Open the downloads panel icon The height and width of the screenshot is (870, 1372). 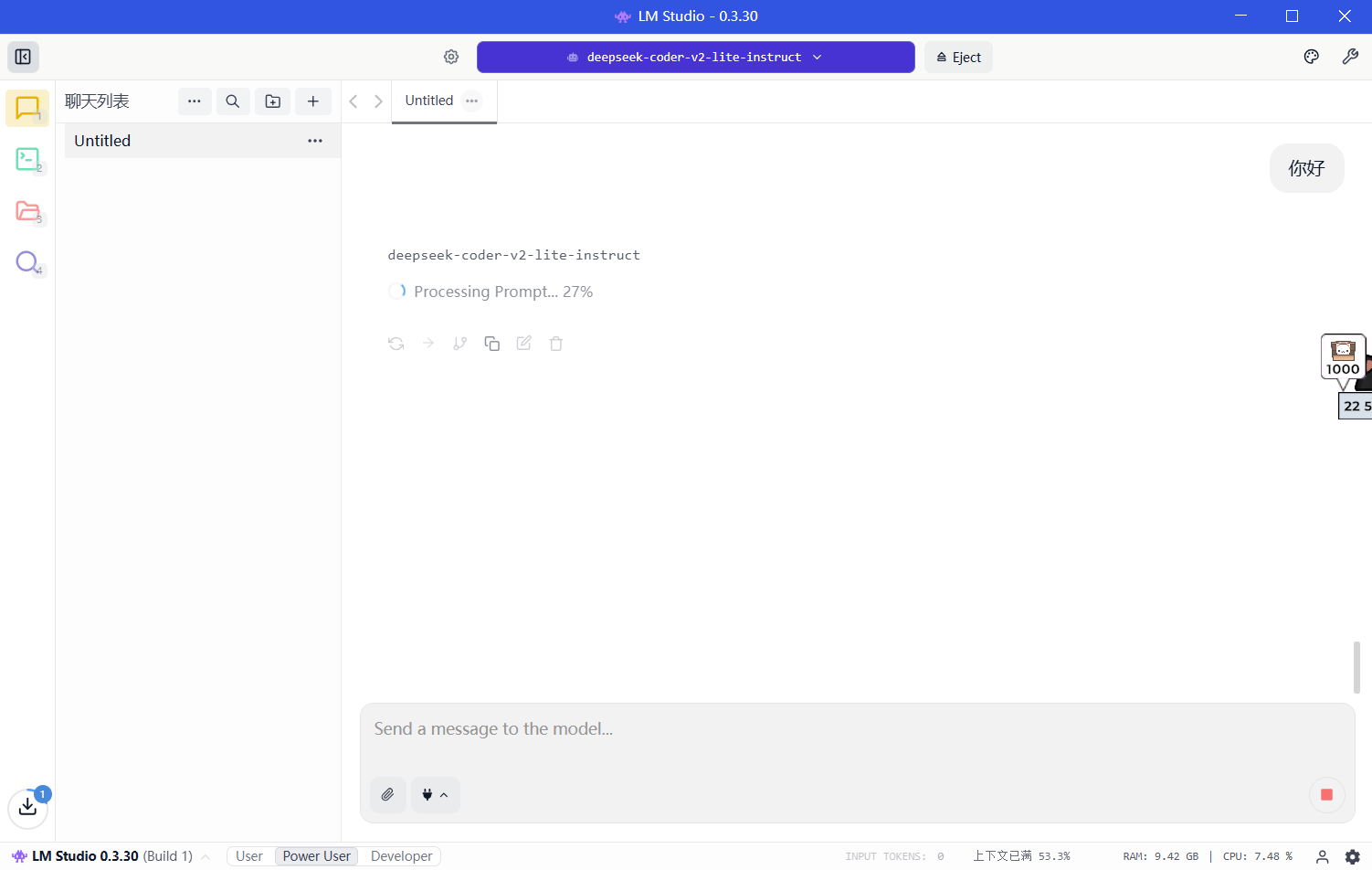(27, 807)
